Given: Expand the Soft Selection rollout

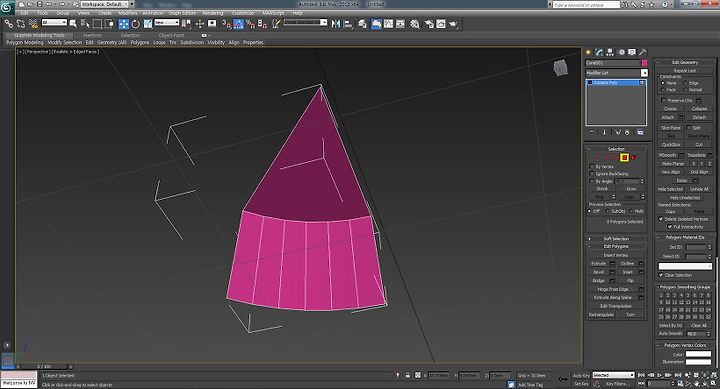Looking at the screenshot, I should (x=590, y=239).
